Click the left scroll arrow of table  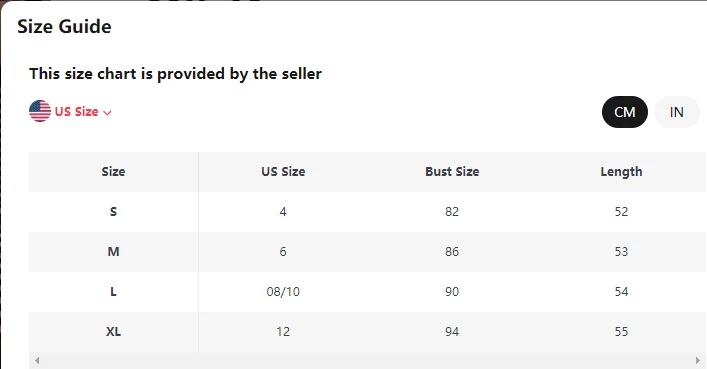pyautogui.click(x=37, y=360)
